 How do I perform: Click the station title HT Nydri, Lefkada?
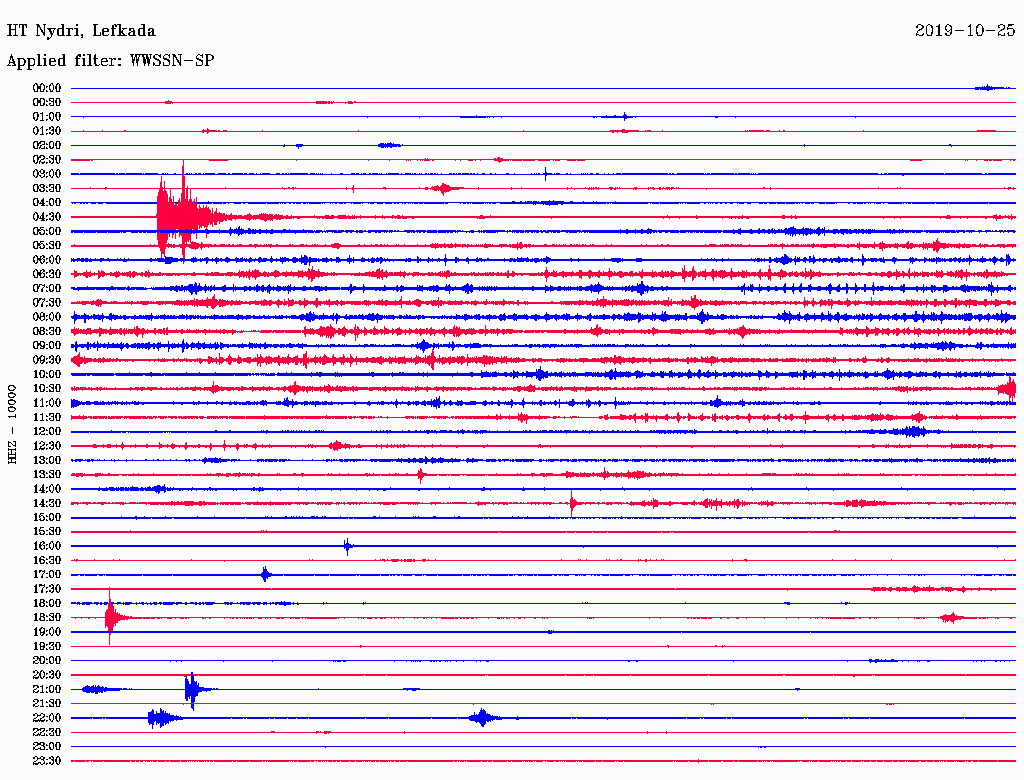click(x=81, y=31)
